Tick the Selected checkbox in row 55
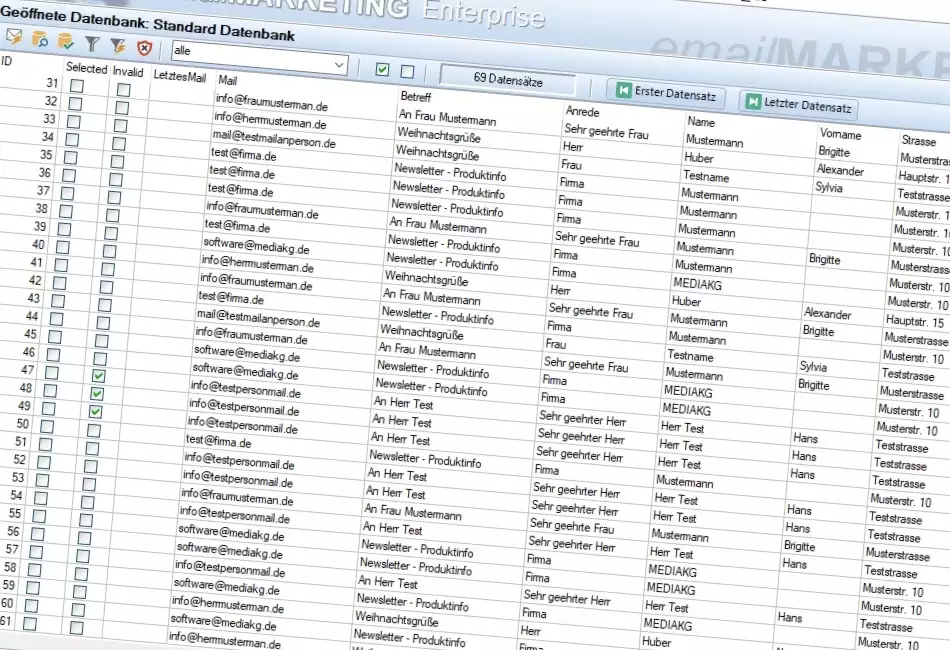 39,516
